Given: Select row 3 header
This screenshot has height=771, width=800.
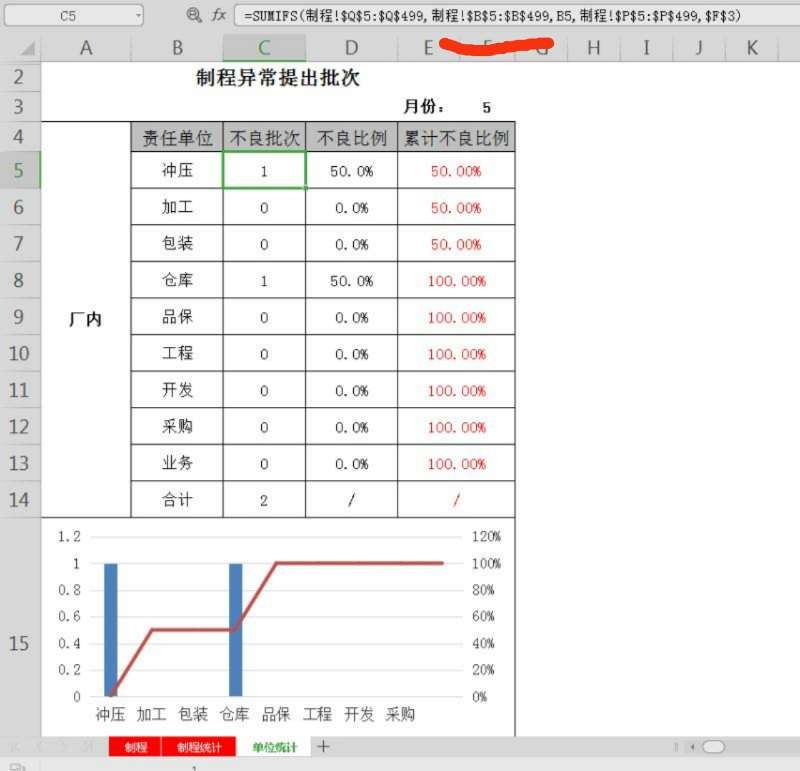Looking at the screenshot, I should 19,107.
